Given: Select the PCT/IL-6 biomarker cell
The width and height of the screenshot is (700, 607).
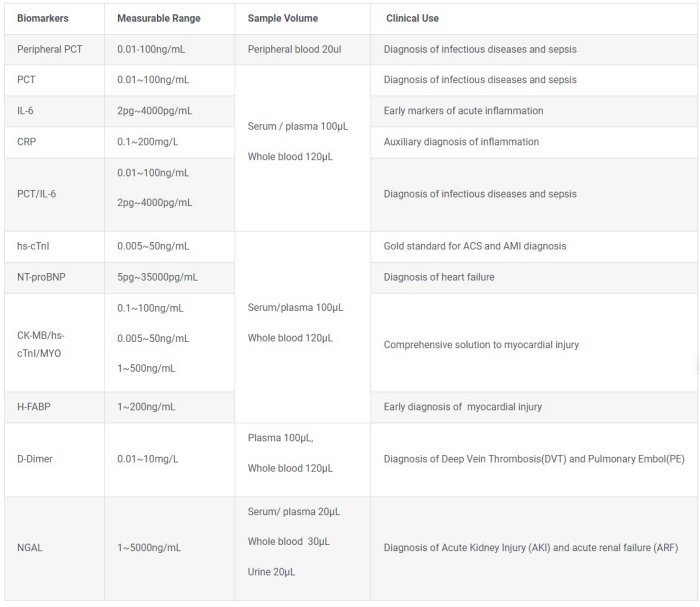Looking at the screenshot, I should [37, 194].
